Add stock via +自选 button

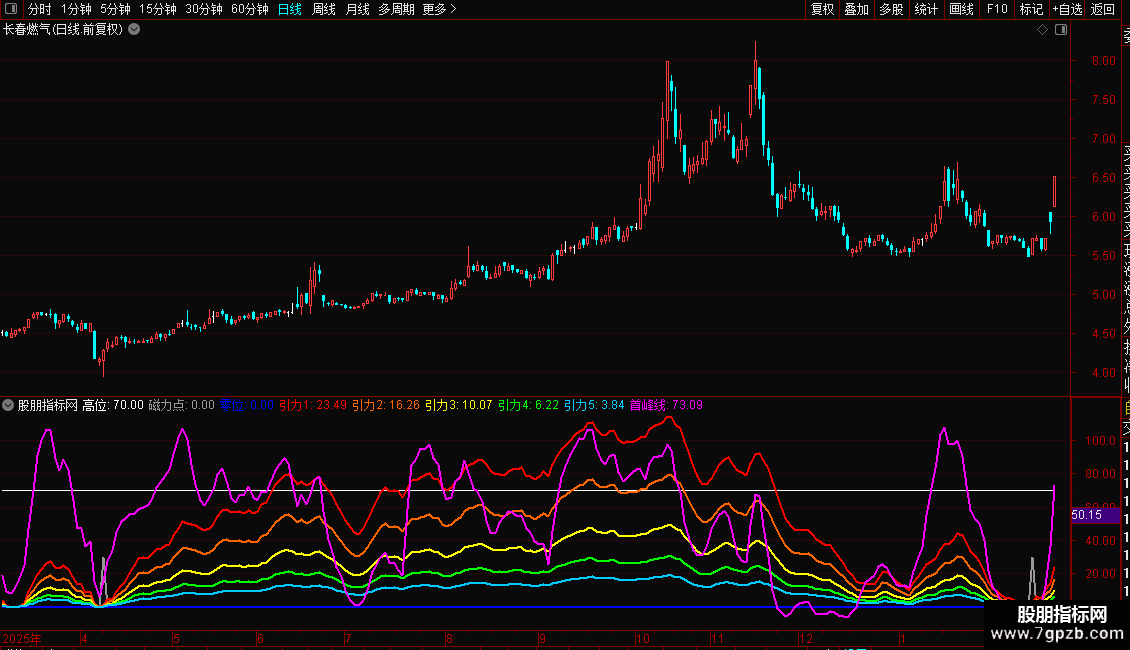pos(1067,9)
